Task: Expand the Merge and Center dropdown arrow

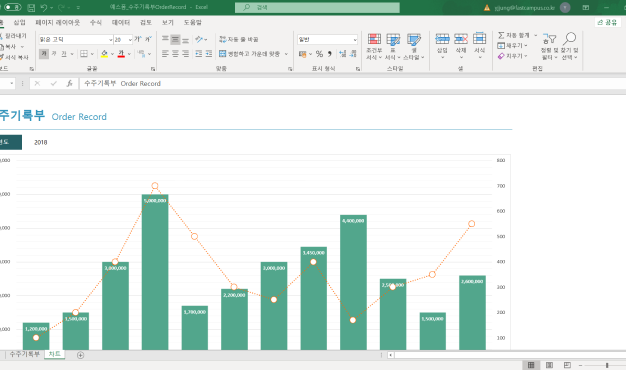Action: pos(286,54)
